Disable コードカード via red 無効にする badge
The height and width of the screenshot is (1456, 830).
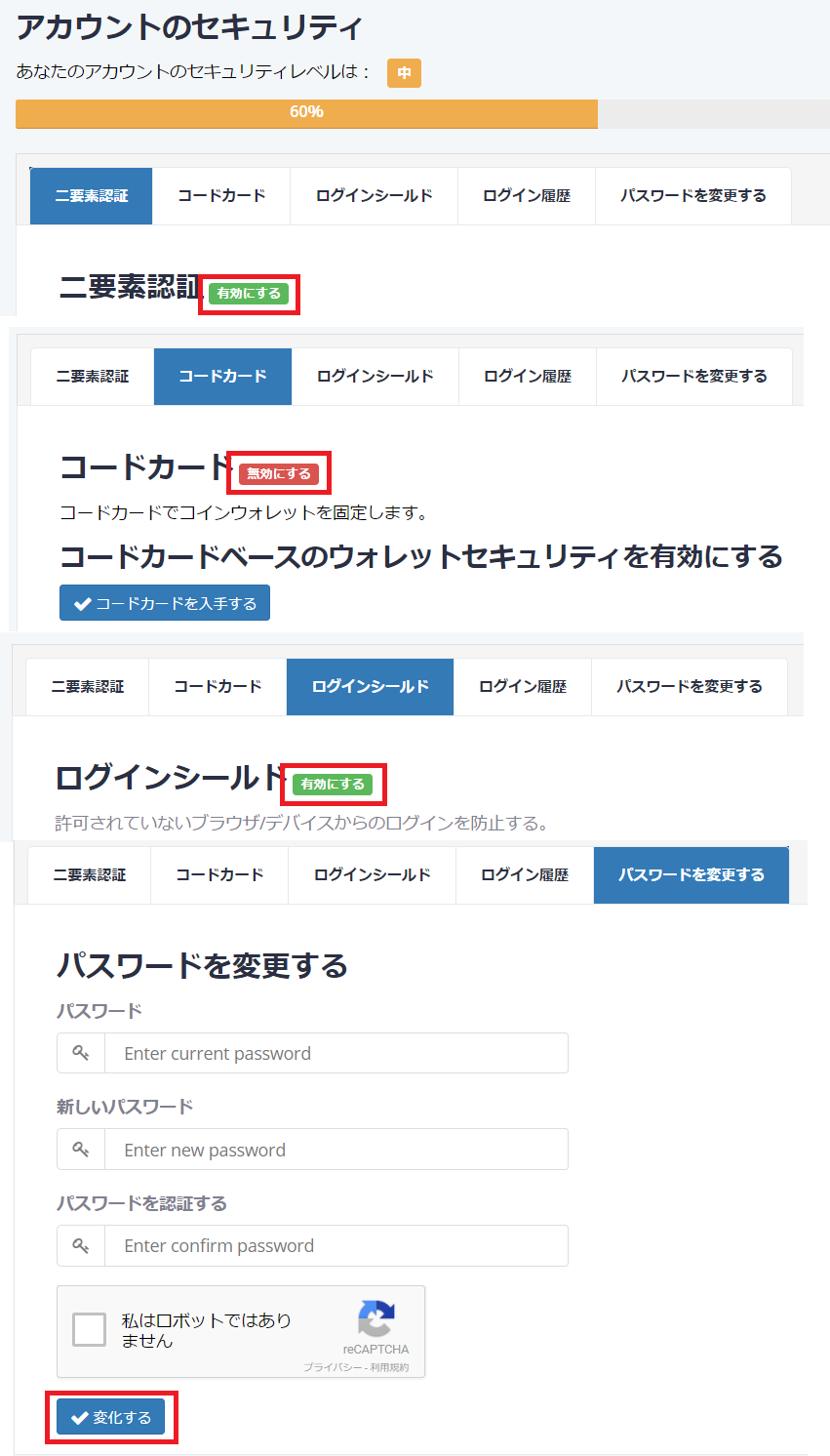click(279, 474)
